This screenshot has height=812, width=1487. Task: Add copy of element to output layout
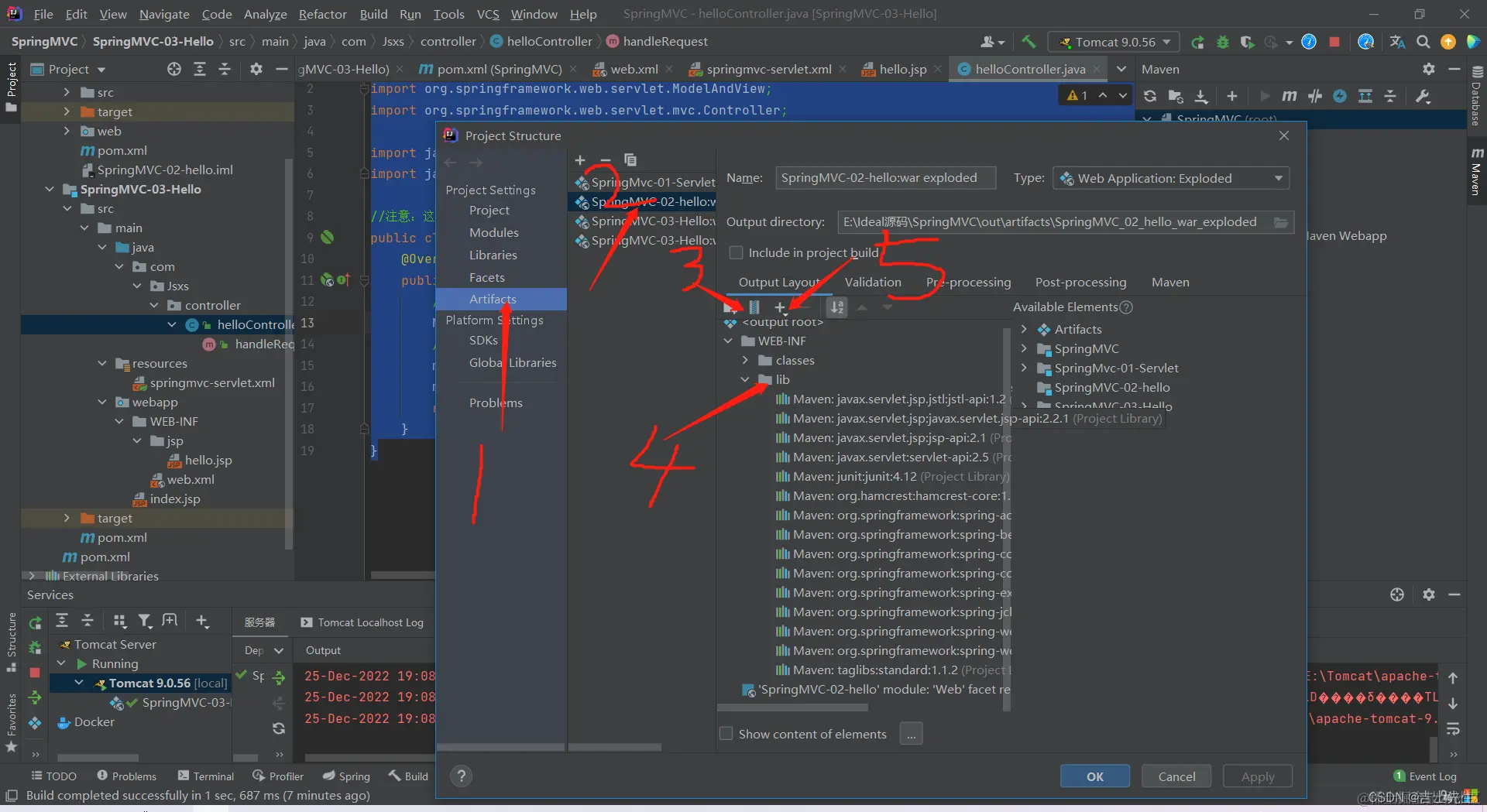[x=781, y=307]
